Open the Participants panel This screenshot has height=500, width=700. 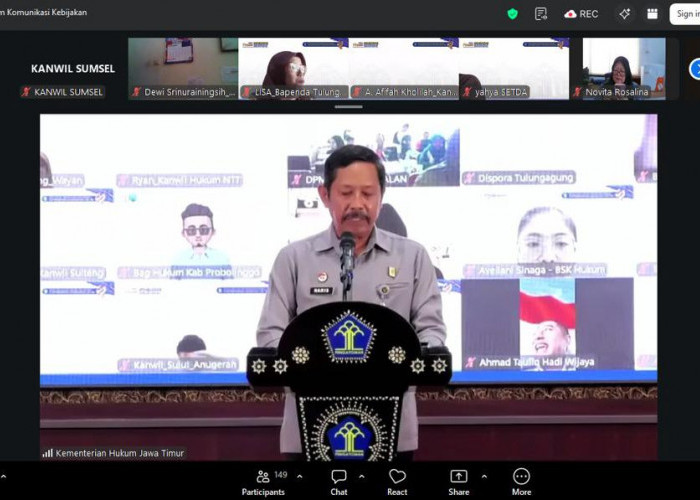click(x=263, y=483)
